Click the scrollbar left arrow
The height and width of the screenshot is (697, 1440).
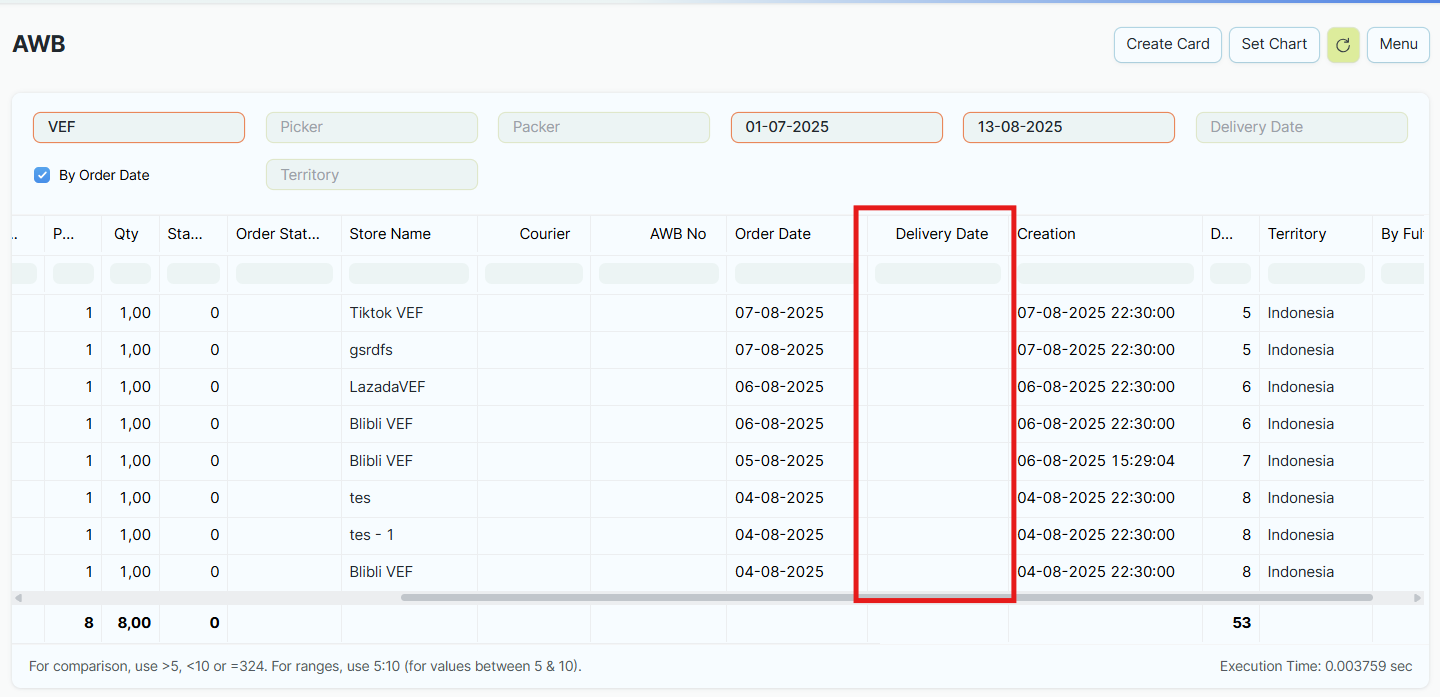pos(18,598)
